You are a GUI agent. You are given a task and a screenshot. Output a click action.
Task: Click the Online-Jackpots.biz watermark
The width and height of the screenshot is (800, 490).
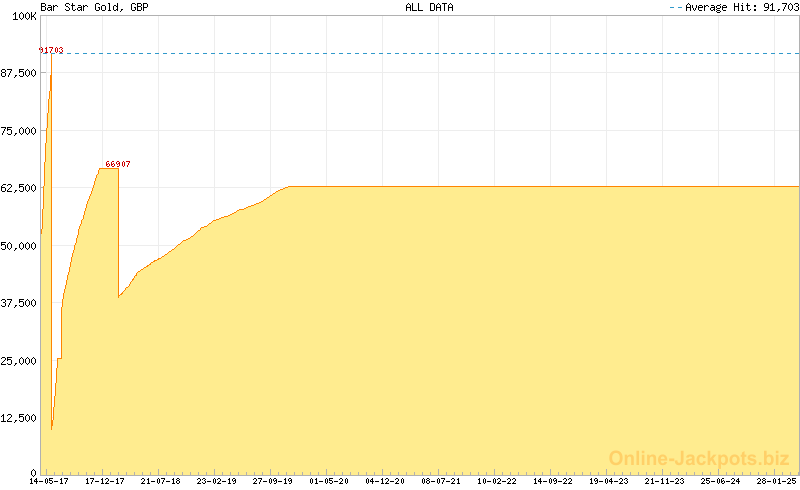coord(699,458)
